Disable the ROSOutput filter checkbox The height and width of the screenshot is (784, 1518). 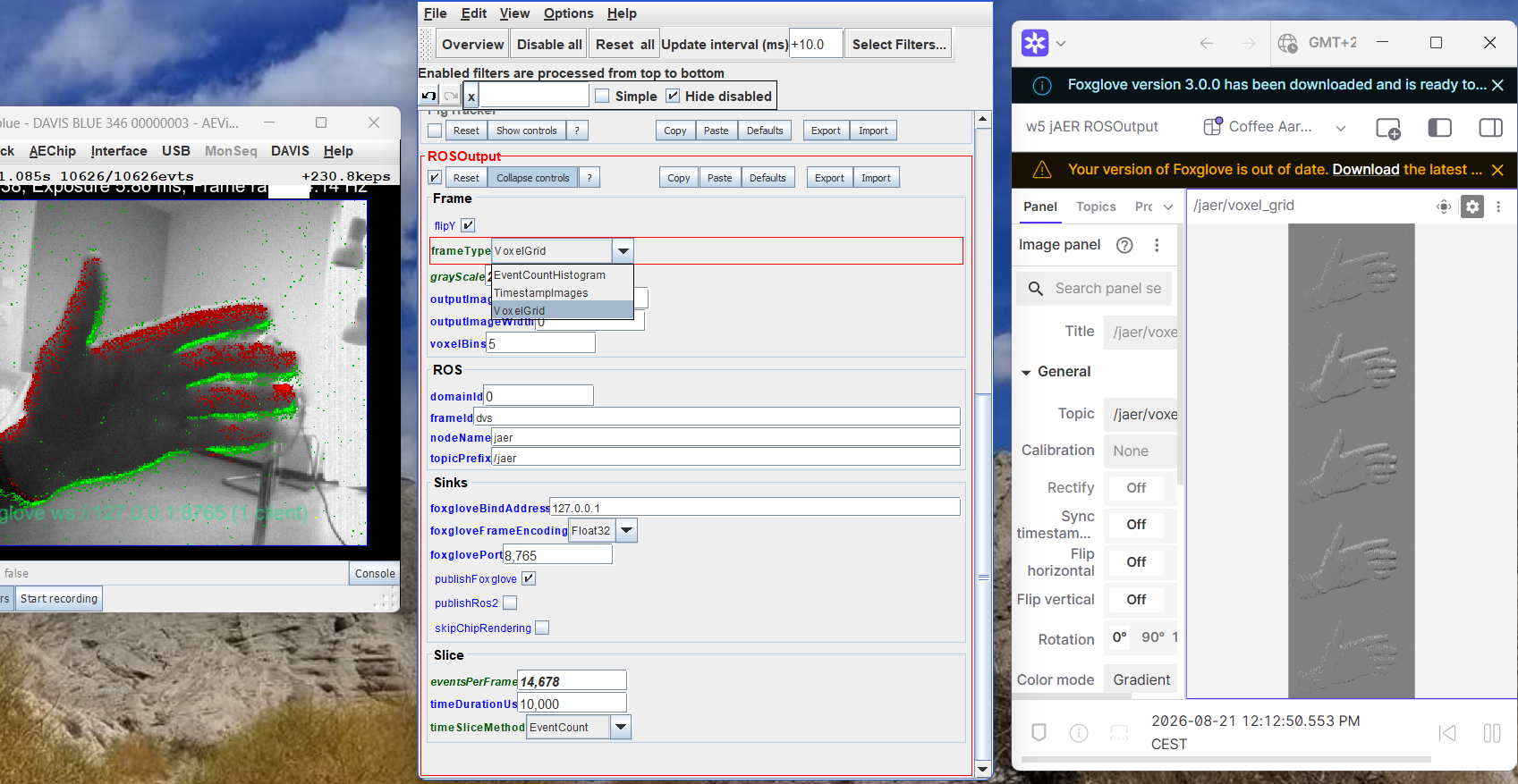[x=435, y=177]
